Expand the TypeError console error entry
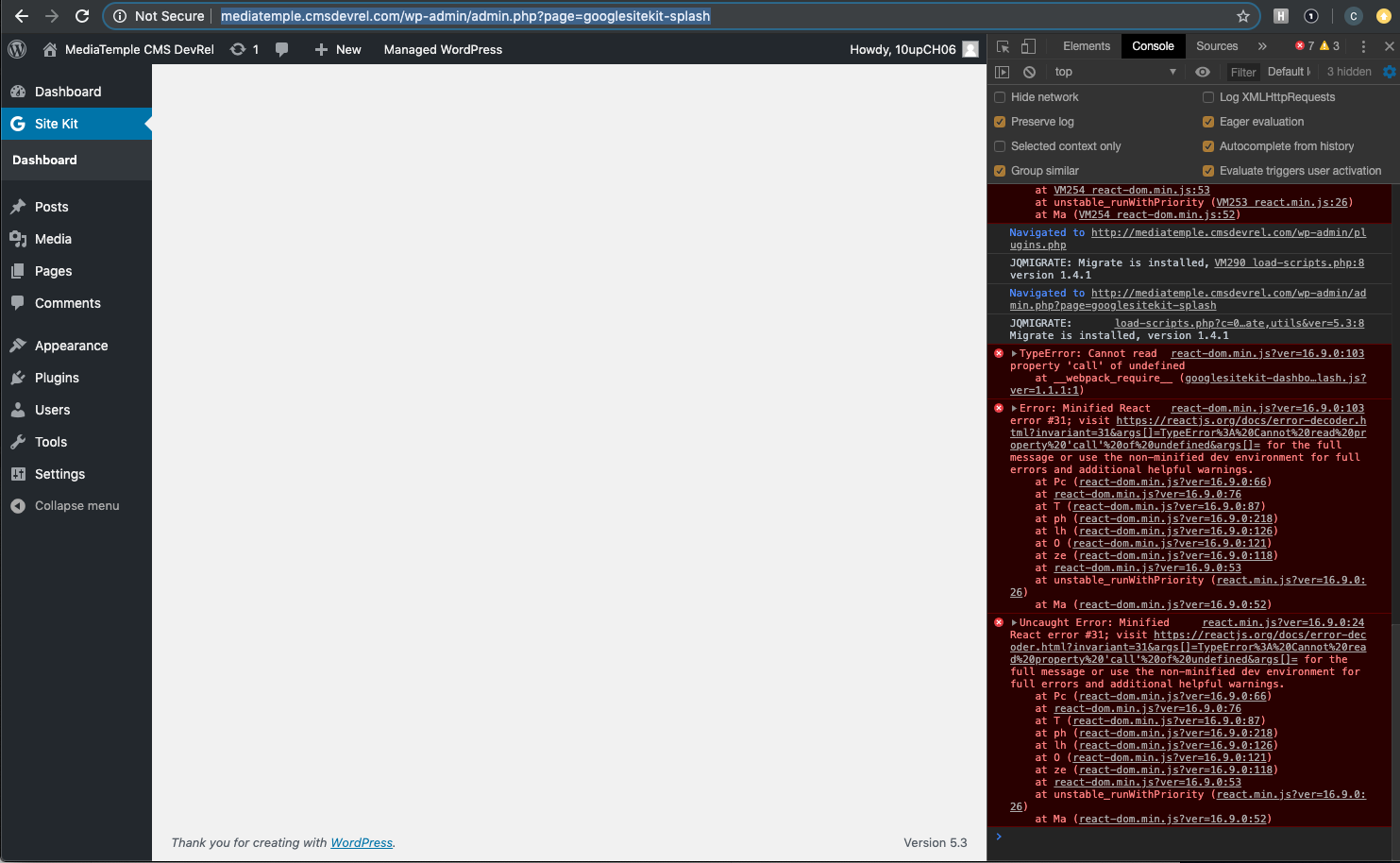The height and width of the screenshot is (863, 1400). coord(1013,352)
